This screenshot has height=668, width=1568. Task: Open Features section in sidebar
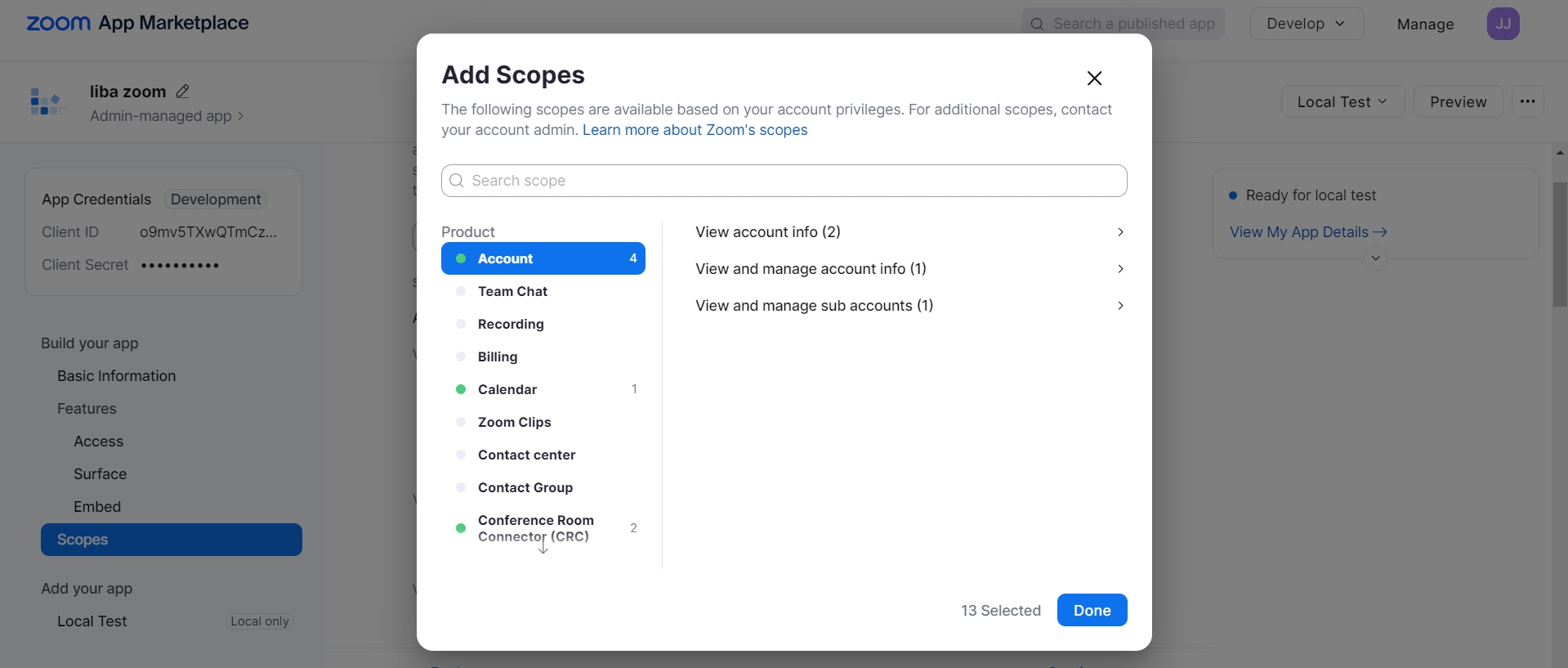click(87, 409)
